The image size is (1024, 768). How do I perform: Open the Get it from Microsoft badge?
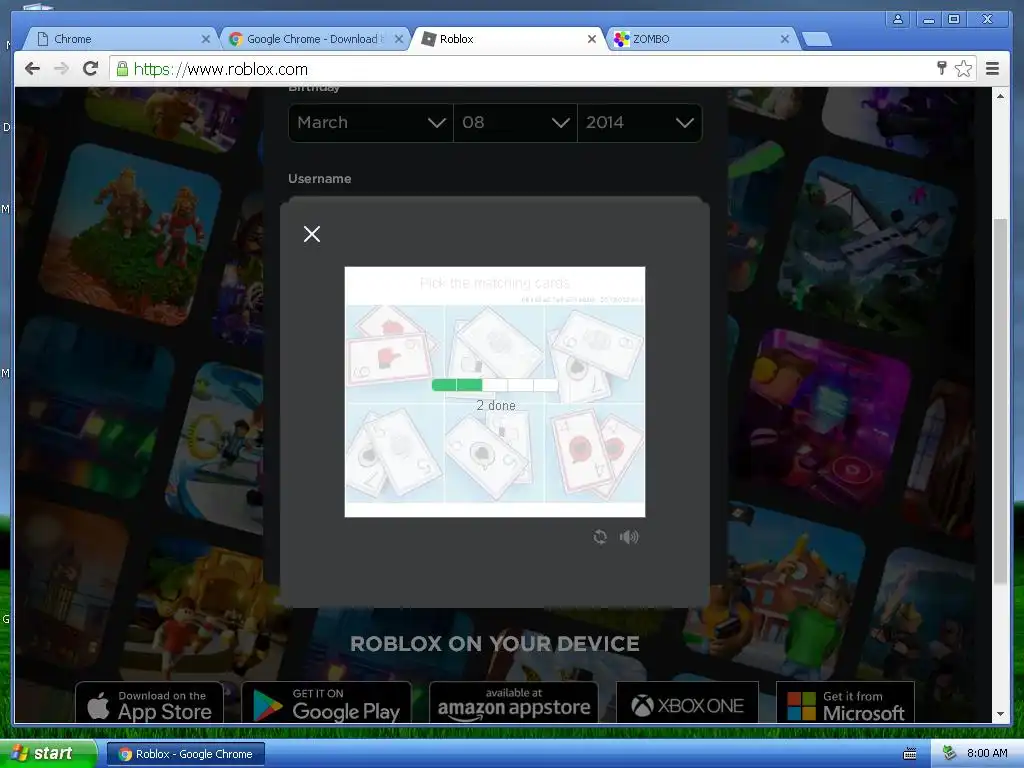point(845,703)
